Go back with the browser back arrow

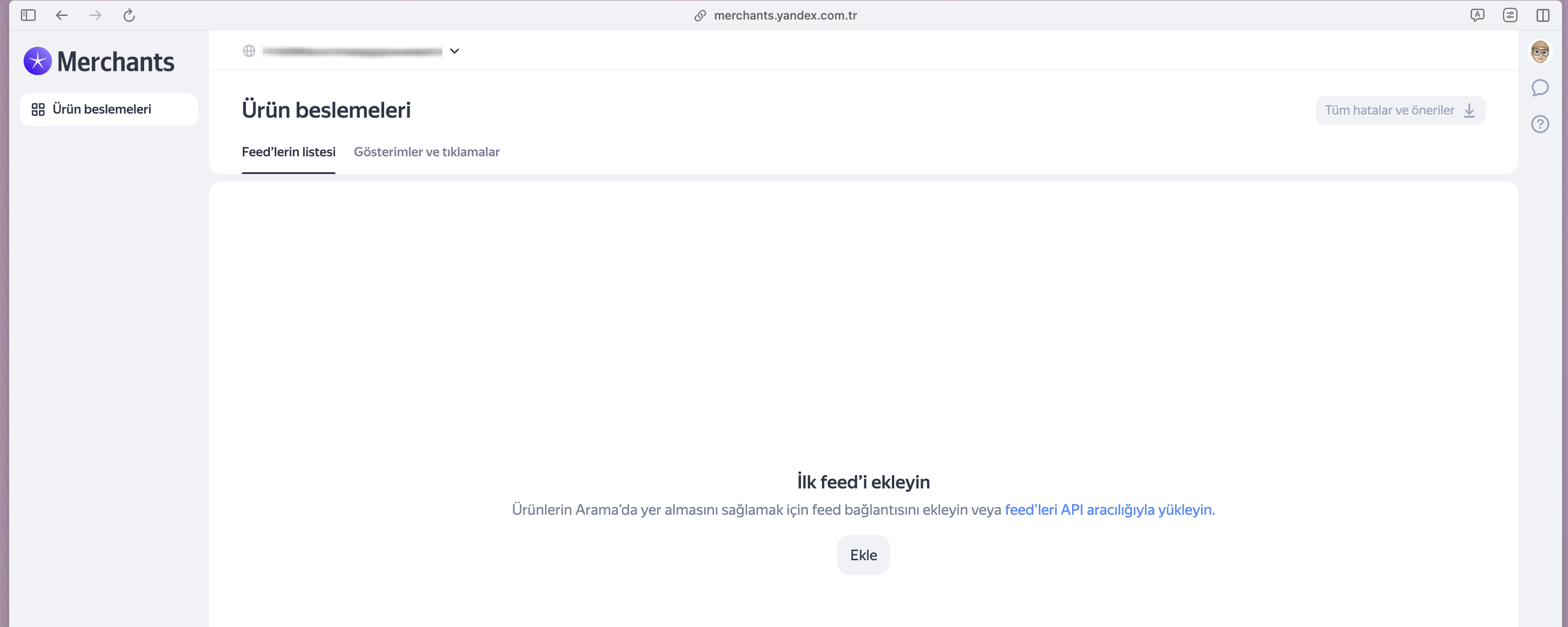[61, 15]
